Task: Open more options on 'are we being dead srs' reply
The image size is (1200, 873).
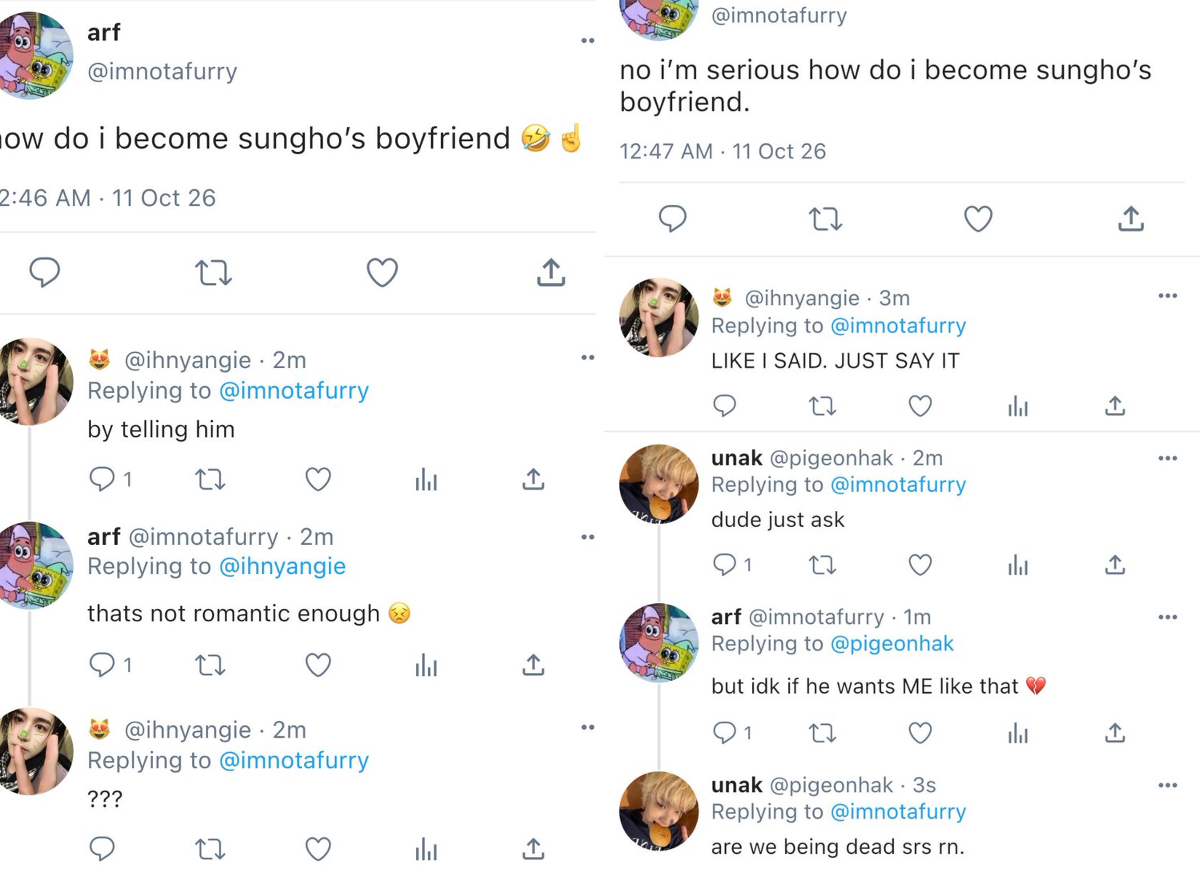Action: 1167,785
